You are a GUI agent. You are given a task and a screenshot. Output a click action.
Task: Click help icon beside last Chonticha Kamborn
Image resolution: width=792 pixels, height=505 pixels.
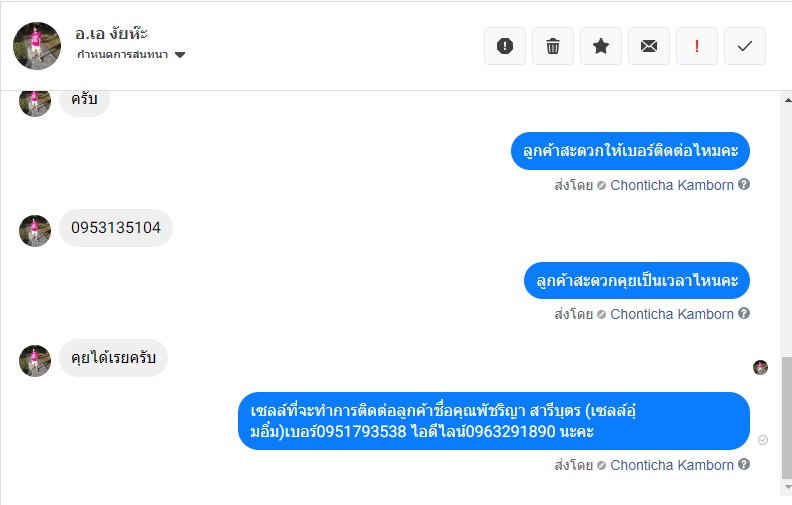[744, 465]
